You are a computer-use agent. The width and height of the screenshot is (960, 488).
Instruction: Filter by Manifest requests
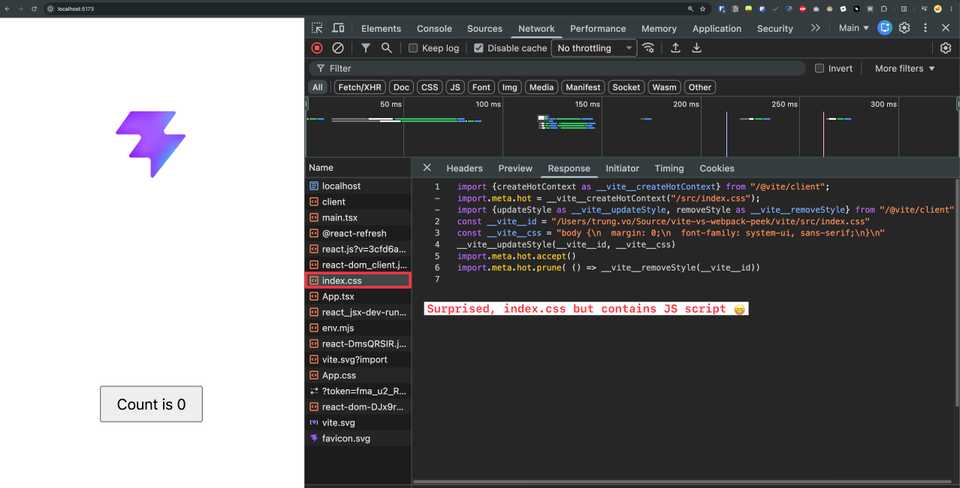583,88
